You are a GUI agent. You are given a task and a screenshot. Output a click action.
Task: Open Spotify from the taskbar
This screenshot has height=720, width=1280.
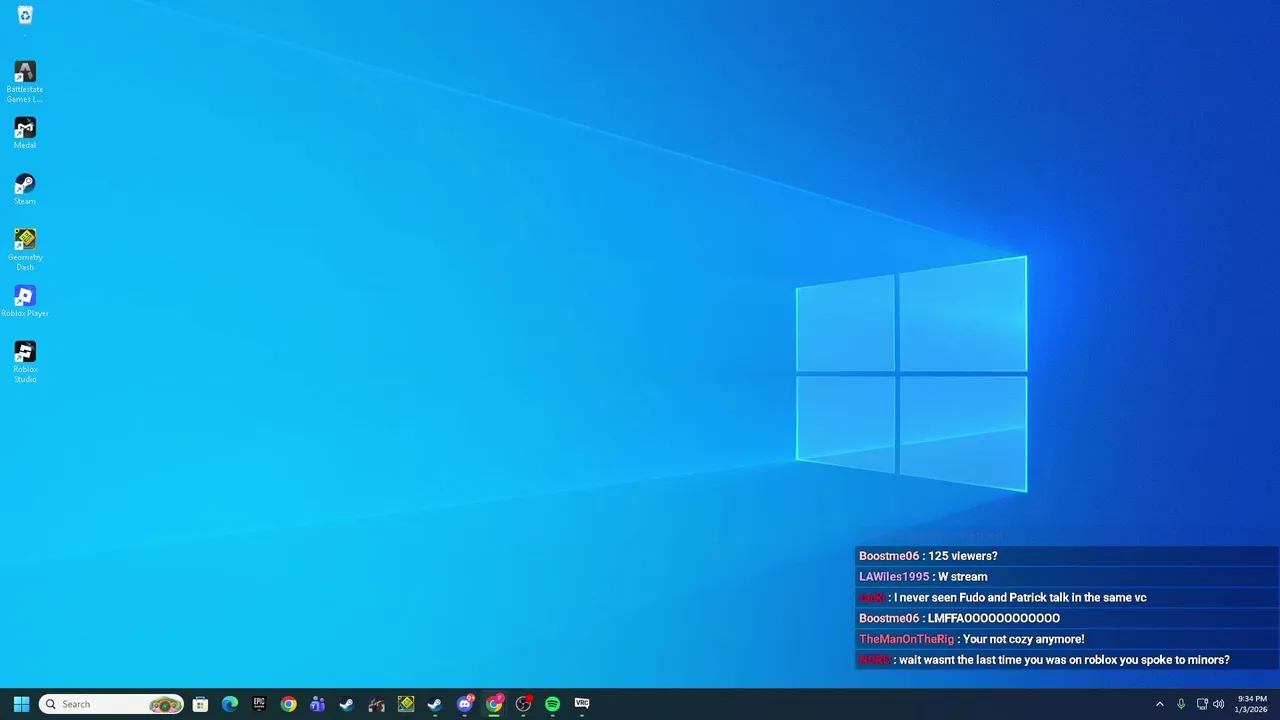[552, 704]
